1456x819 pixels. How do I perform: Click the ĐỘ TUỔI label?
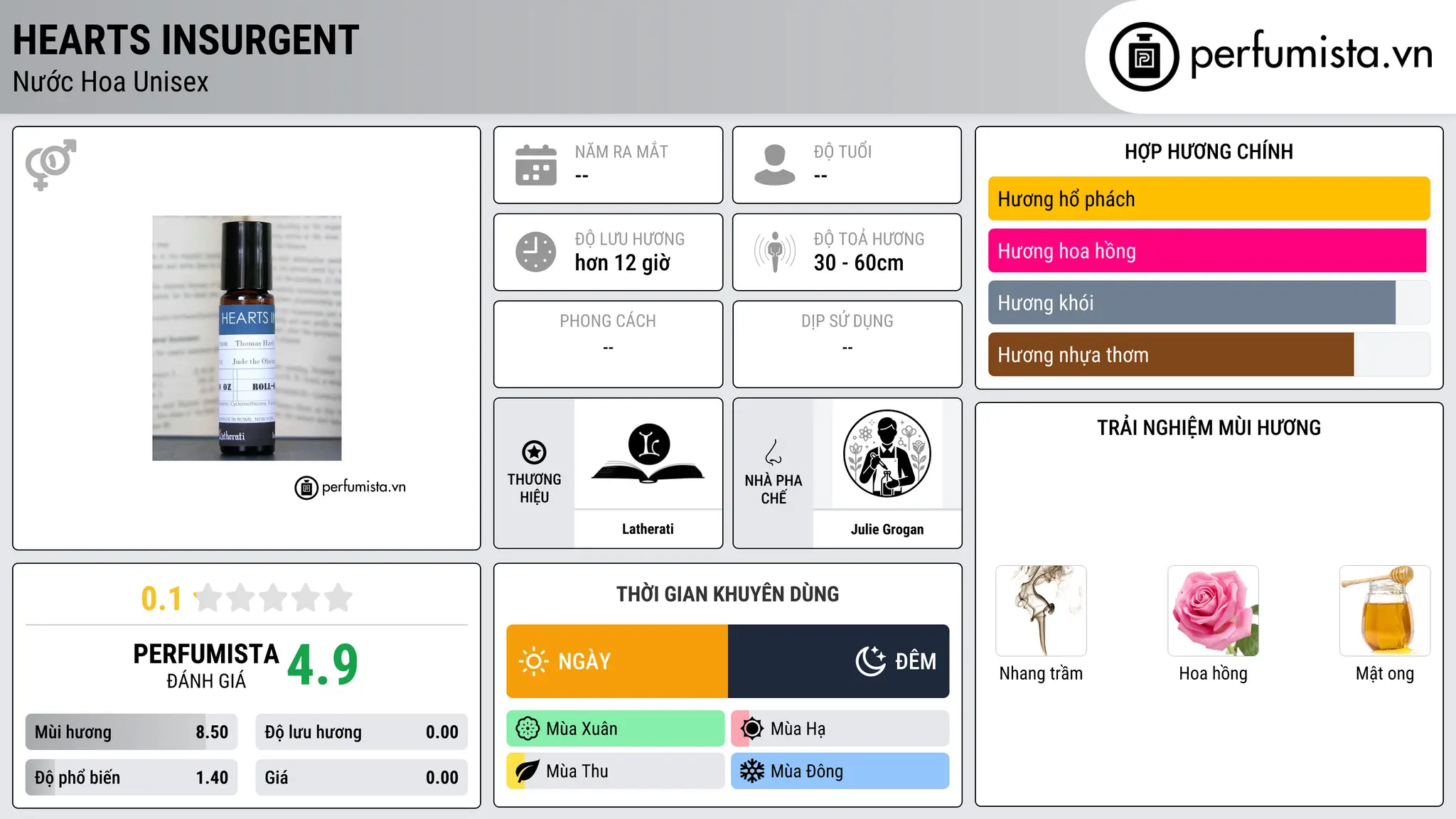point(842,152)
